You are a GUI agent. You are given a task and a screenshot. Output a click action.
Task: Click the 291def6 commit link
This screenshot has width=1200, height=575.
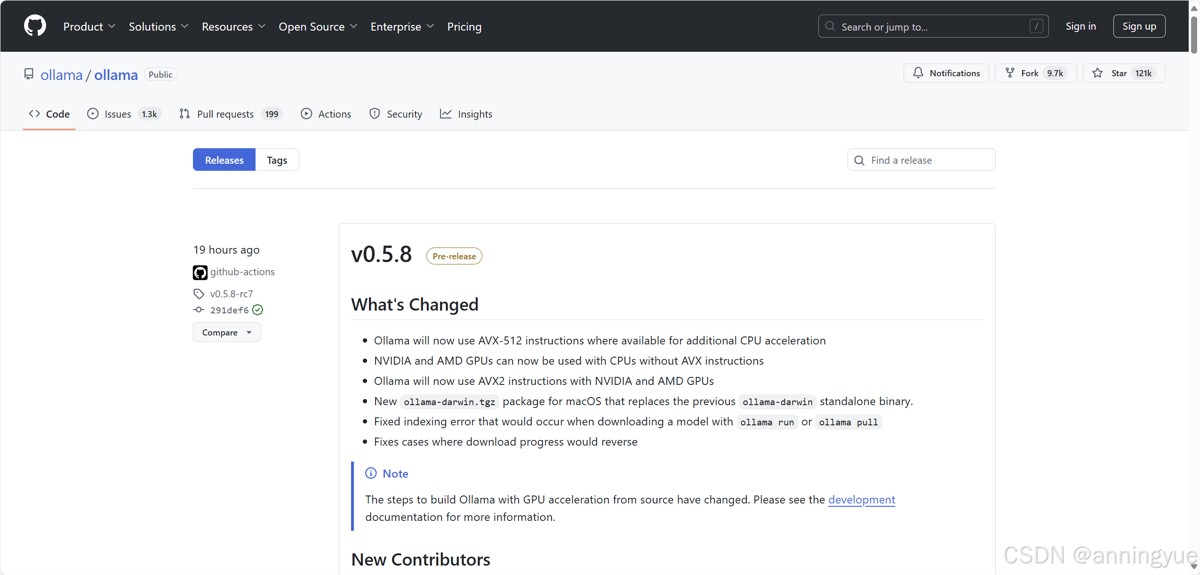[229, 310]
